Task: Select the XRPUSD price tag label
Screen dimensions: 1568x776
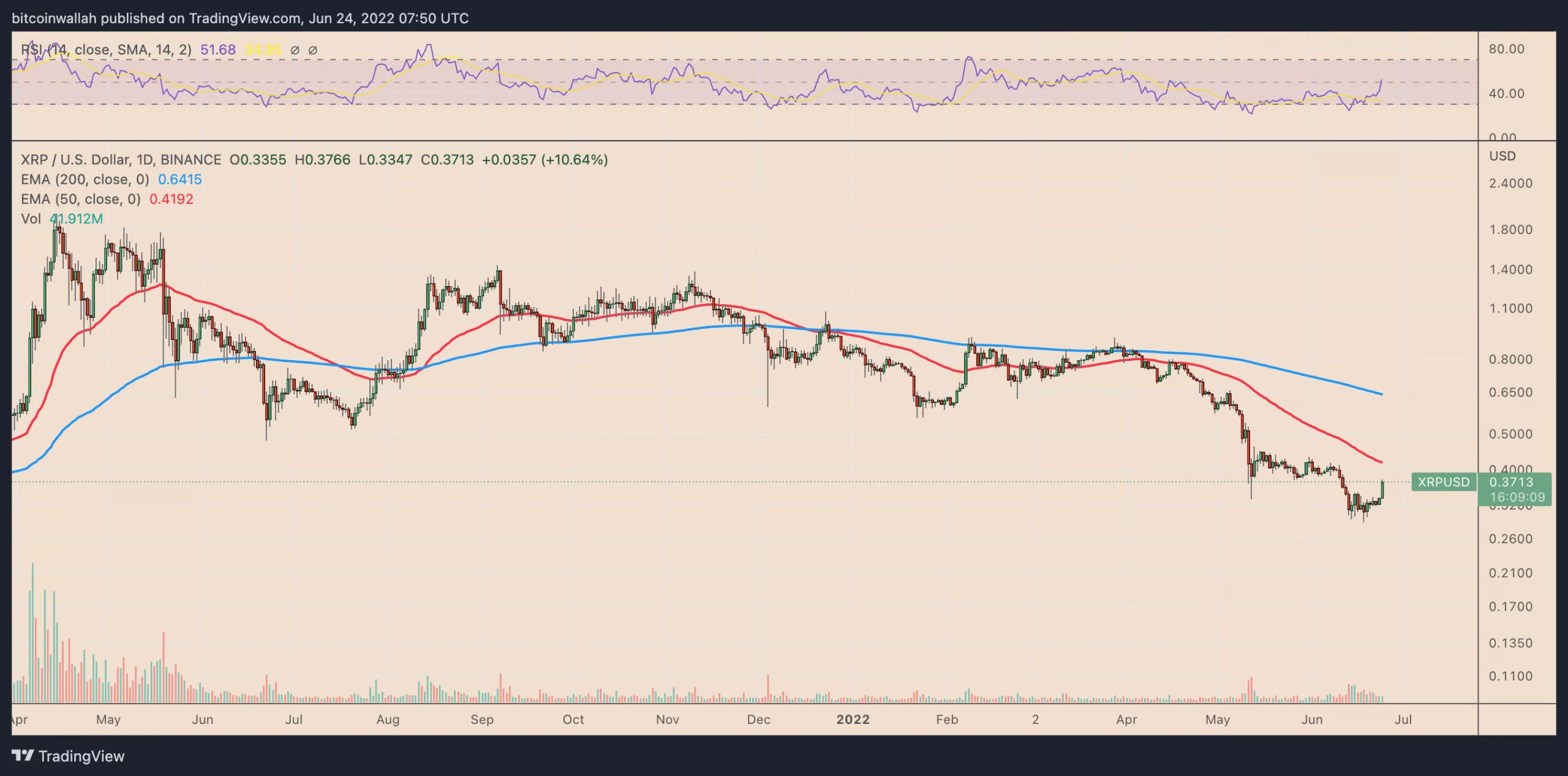Action: 1444,482
